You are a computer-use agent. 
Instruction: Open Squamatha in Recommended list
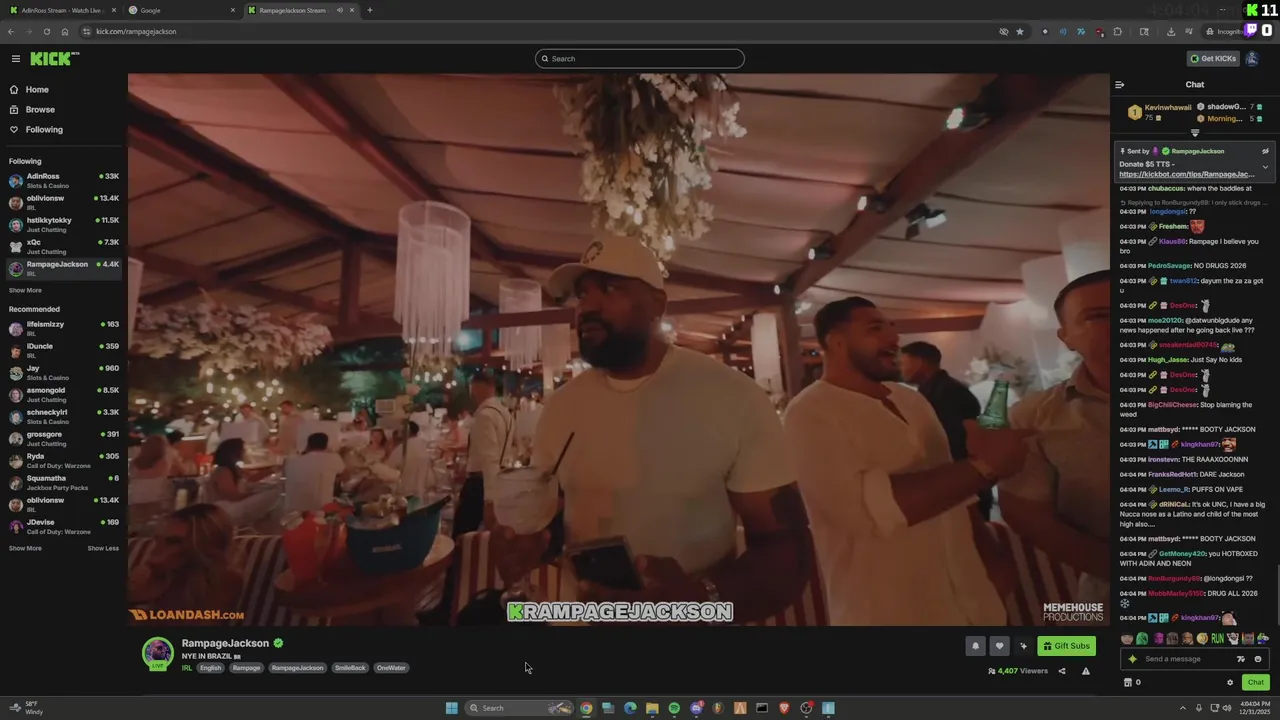coord(64,483)
